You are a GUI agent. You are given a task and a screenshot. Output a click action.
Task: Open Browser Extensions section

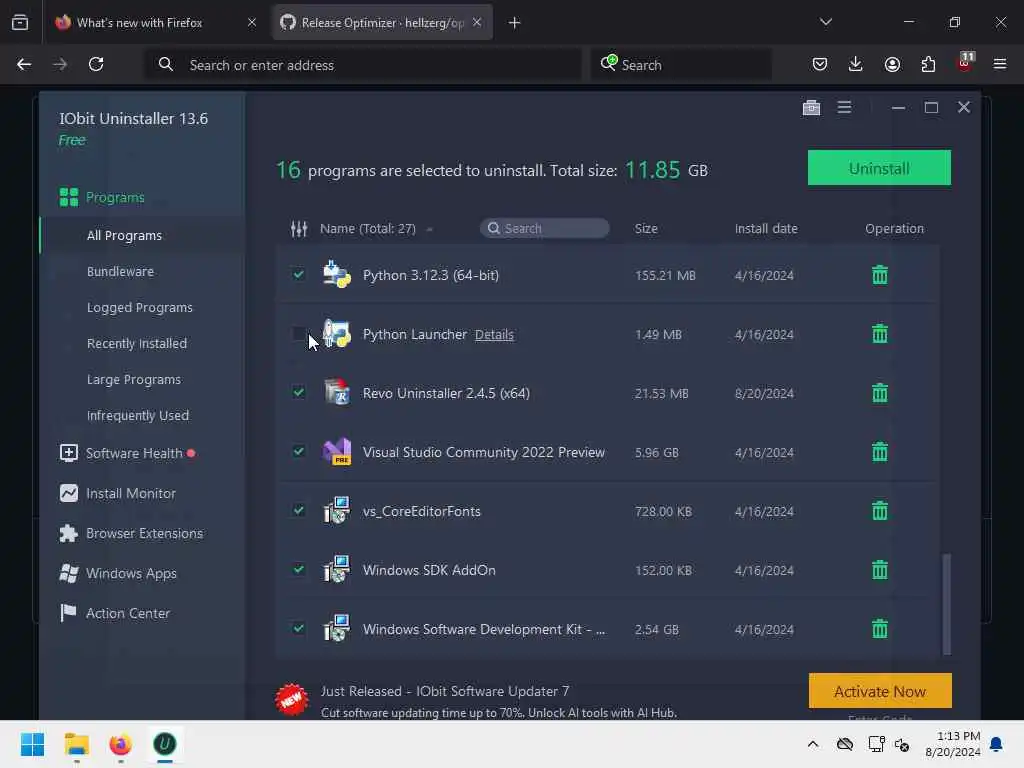[x=131, y=534]
